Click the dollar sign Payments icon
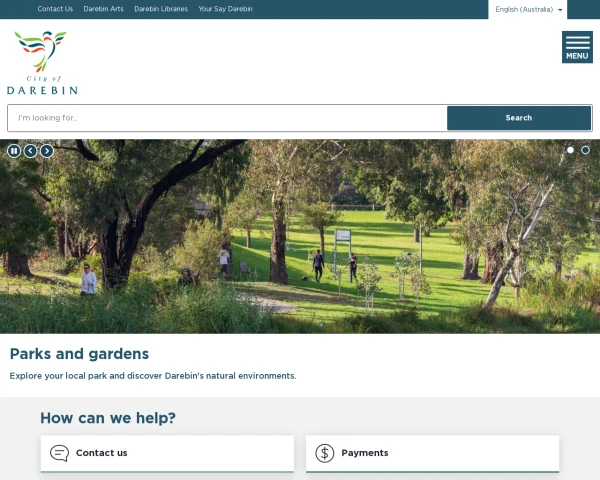 [324, 453]
